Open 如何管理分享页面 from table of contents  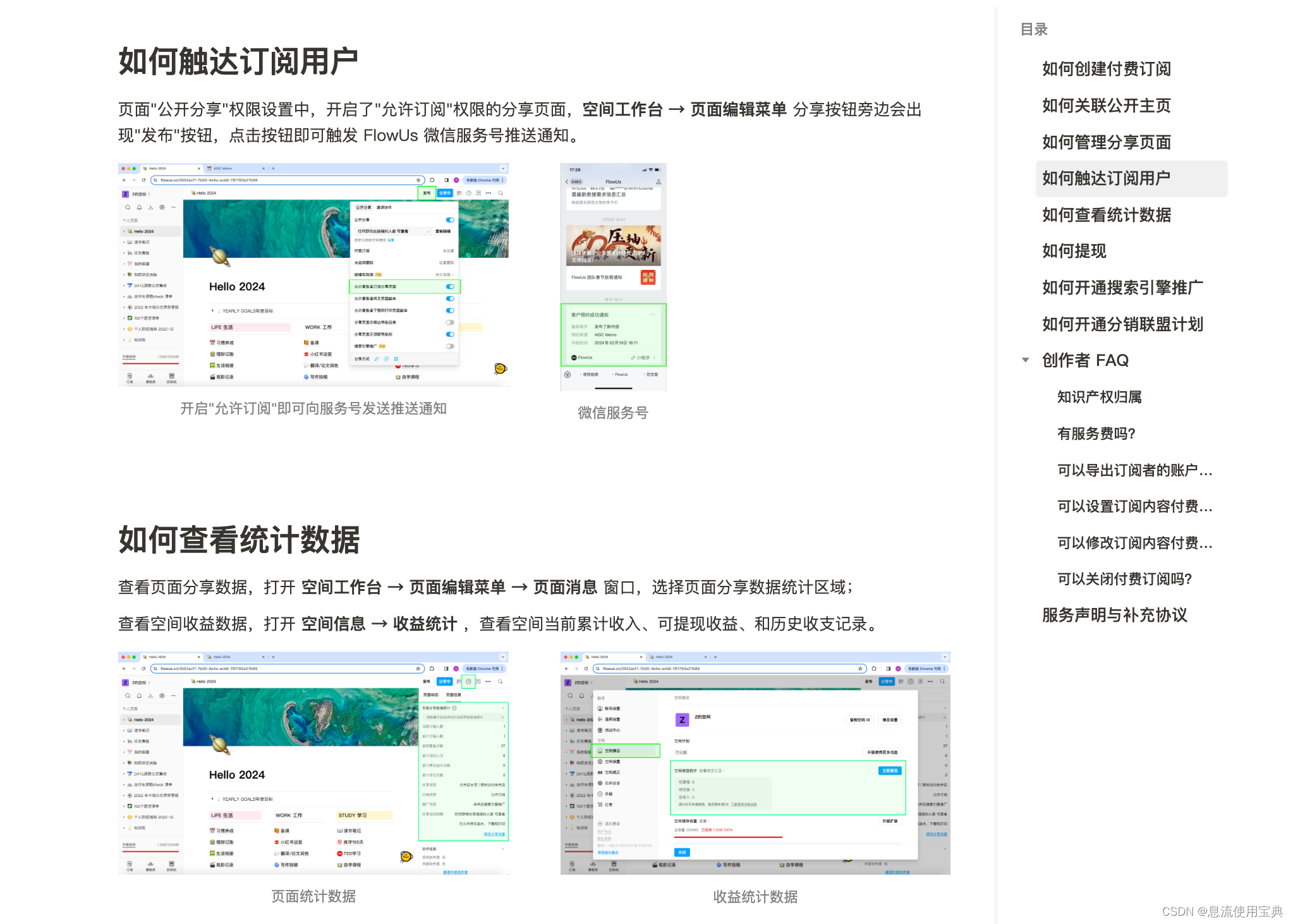click(x=1106, y=142)
